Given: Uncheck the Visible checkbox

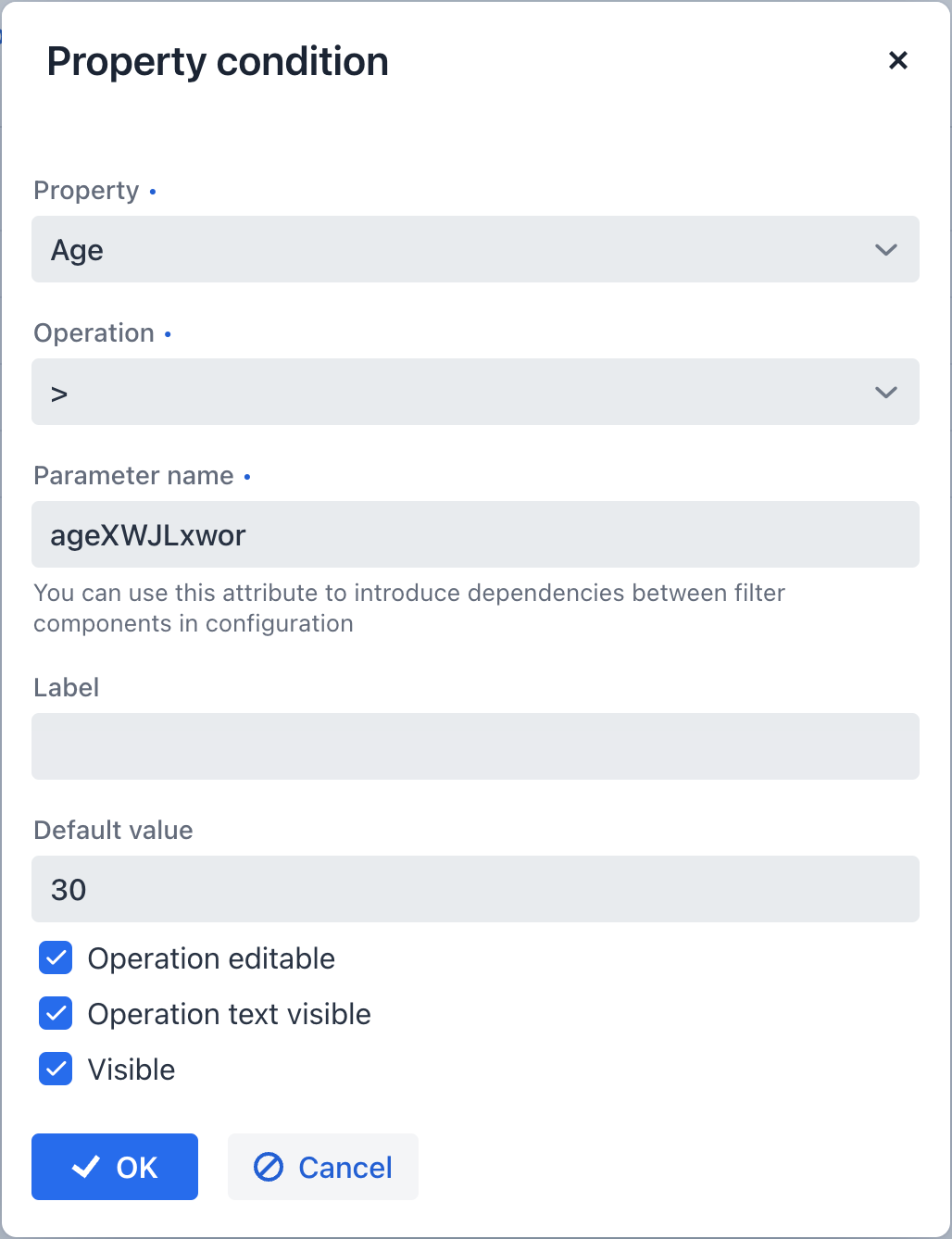Looking at the screenshot, I should (x=55, y=1069).
